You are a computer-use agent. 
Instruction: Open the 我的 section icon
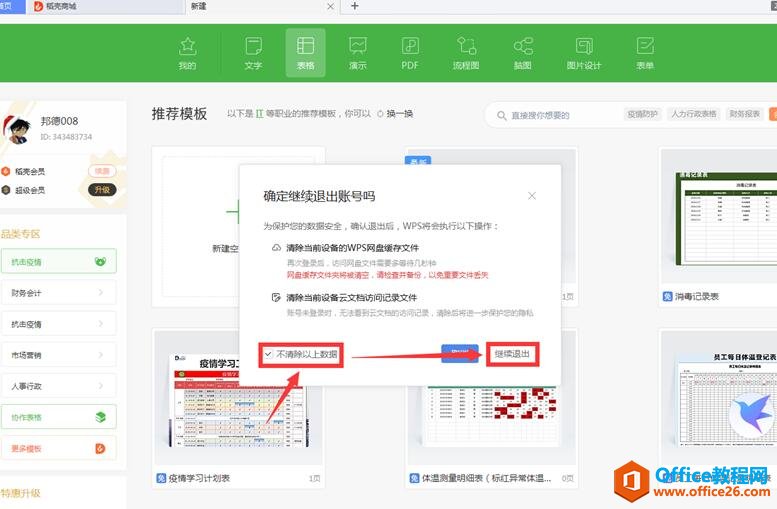click(187, 47)
